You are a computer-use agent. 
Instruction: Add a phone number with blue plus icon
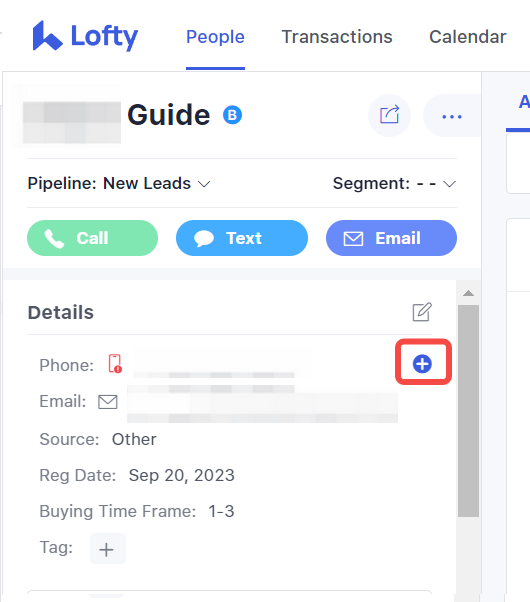(422, 364)
